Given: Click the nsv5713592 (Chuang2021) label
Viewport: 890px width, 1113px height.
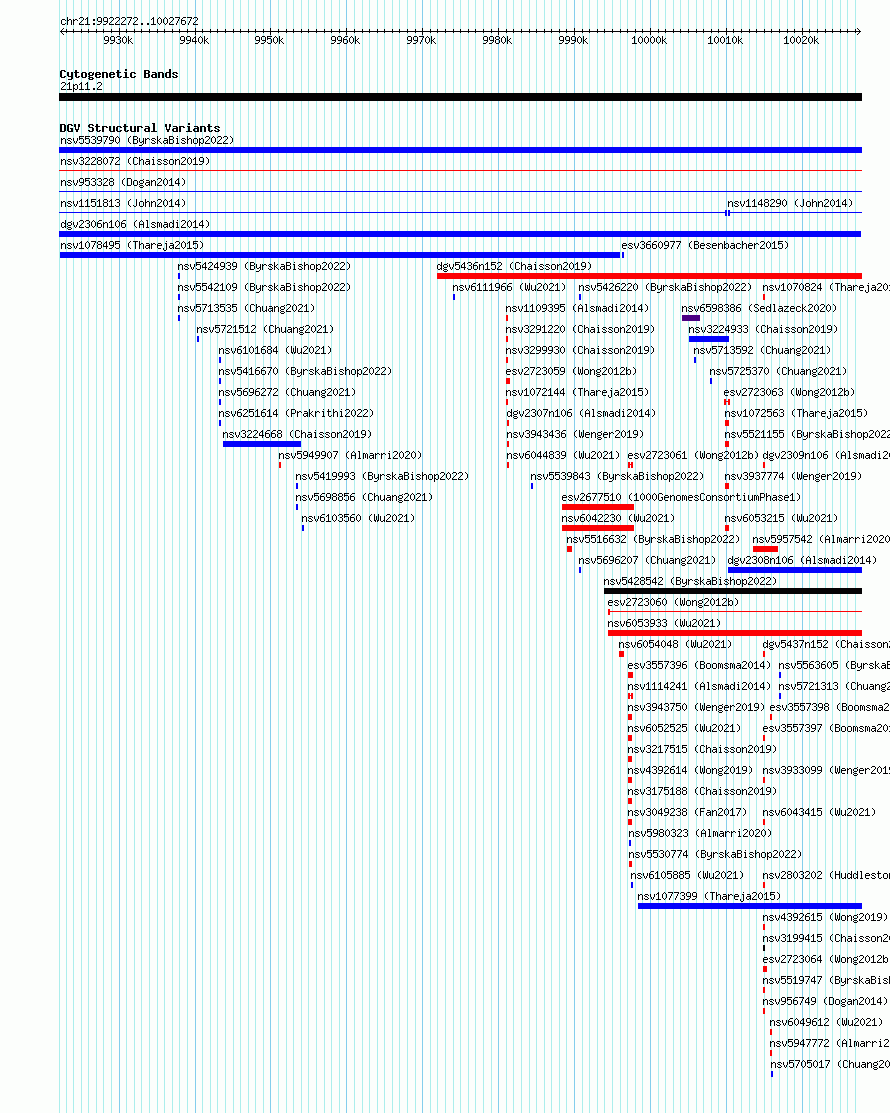Looking at the screenshot, I should [762, 351].
